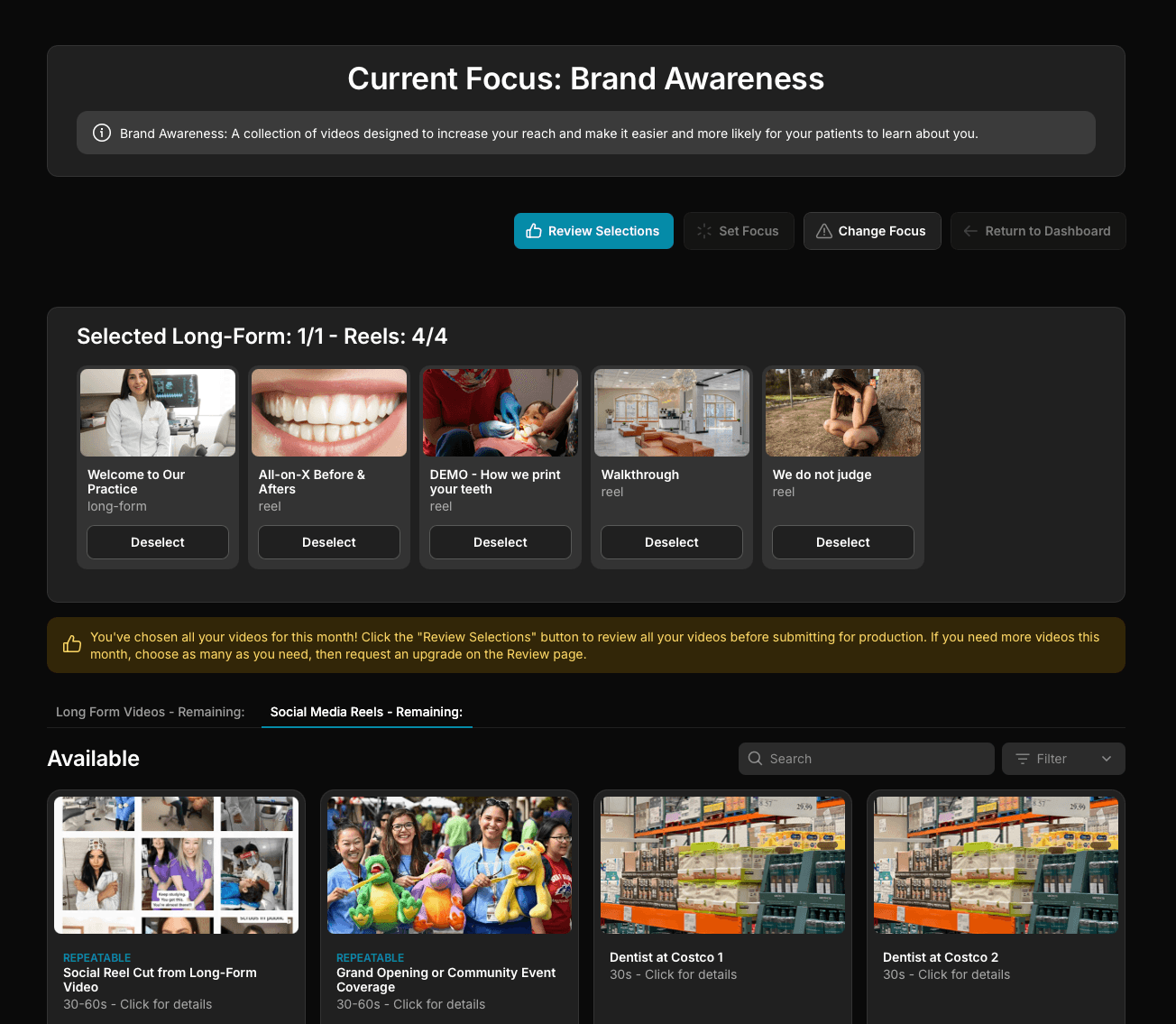Deselect the Walkthrough reel
The image size is (1176, 1024).
click(671, 542)
